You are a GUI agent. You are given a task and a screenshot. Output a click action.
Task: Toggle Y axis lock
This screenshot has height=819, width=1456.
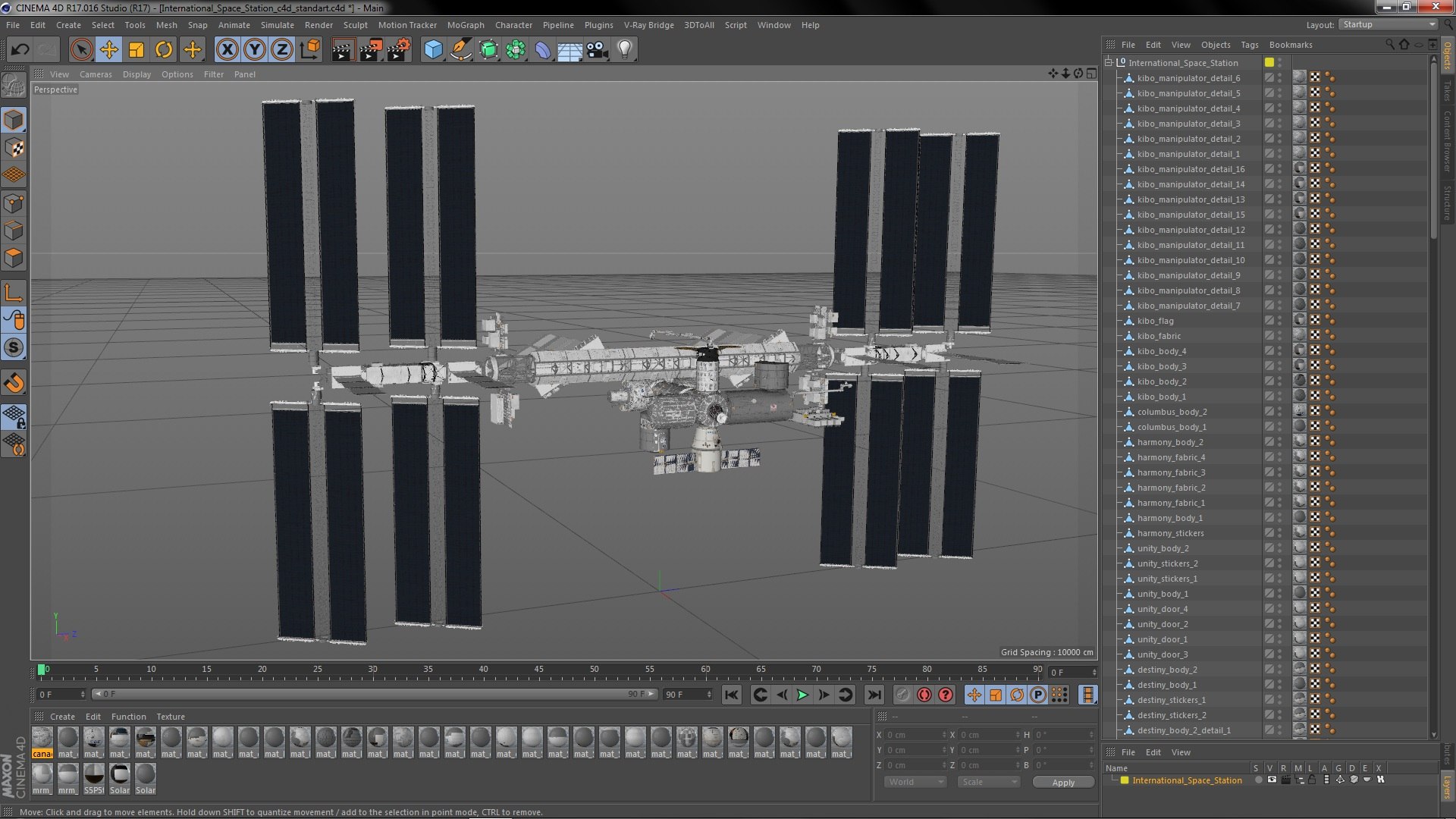(255, 50)
